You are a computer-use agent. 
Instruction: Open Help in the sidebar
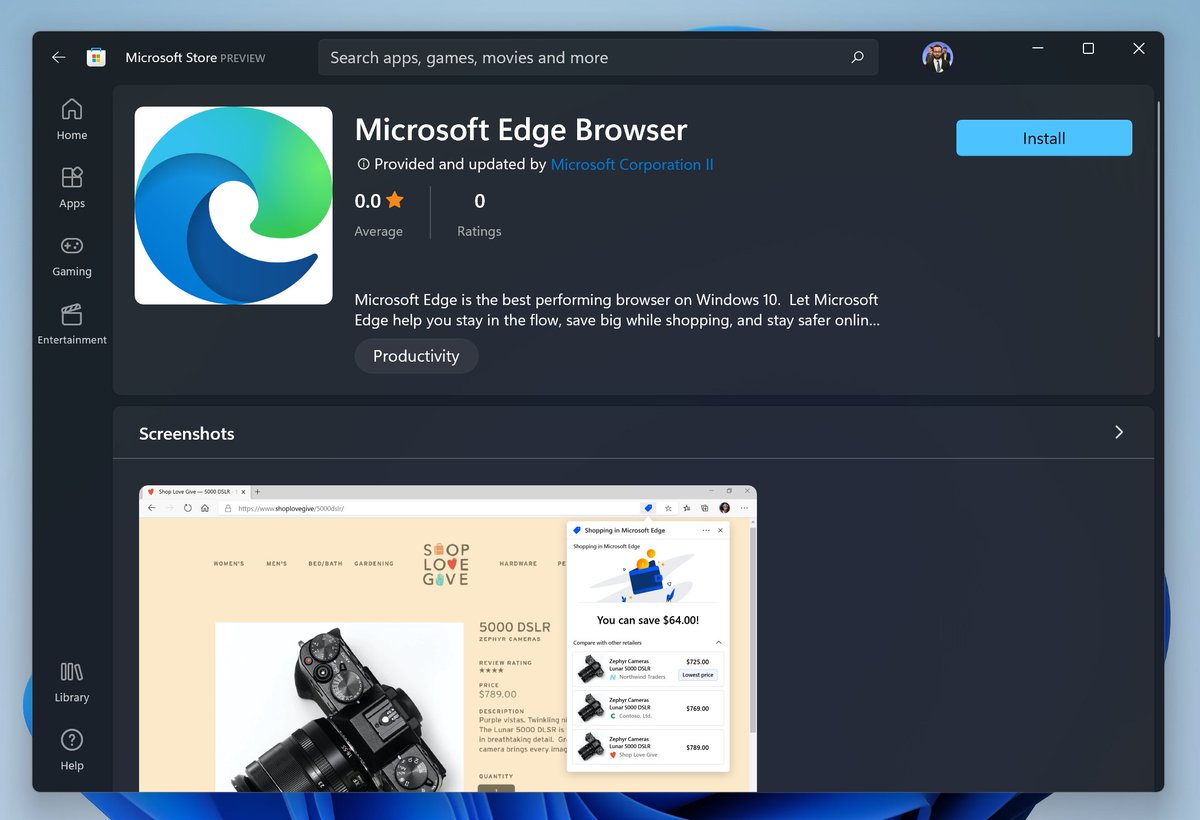tap(72, 749)
